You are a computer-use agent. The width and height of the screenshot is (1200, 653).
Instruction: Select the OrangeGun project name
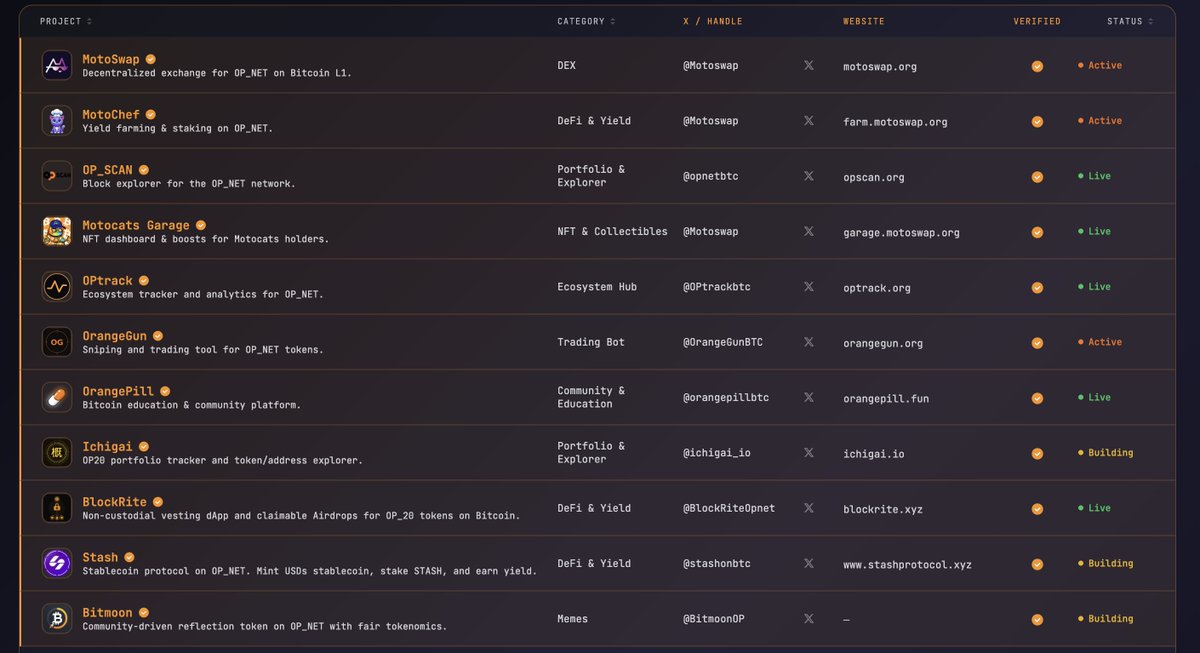pos(115,336)
